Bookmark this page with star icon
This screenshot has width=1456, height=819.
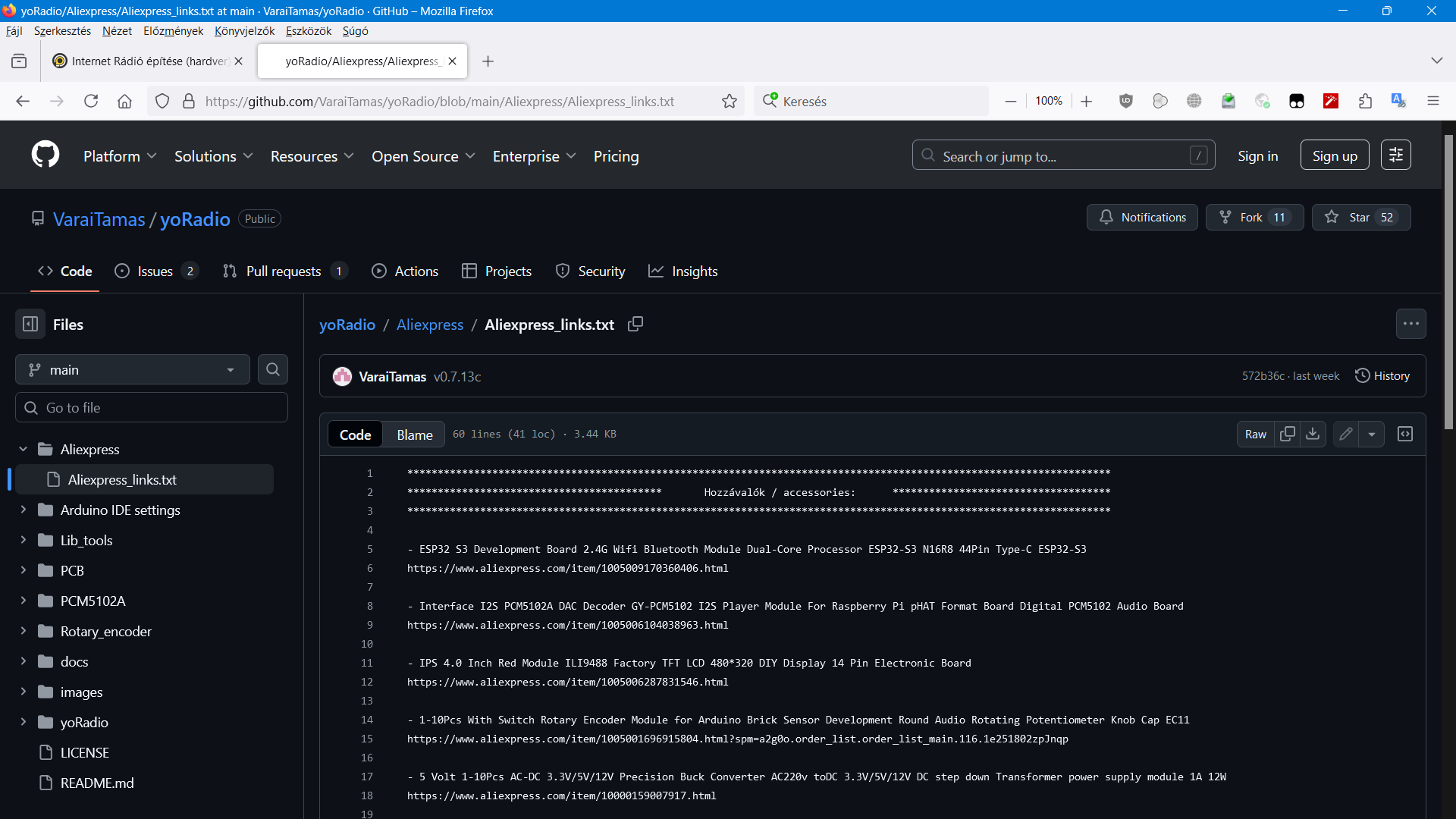pos(730,101)
